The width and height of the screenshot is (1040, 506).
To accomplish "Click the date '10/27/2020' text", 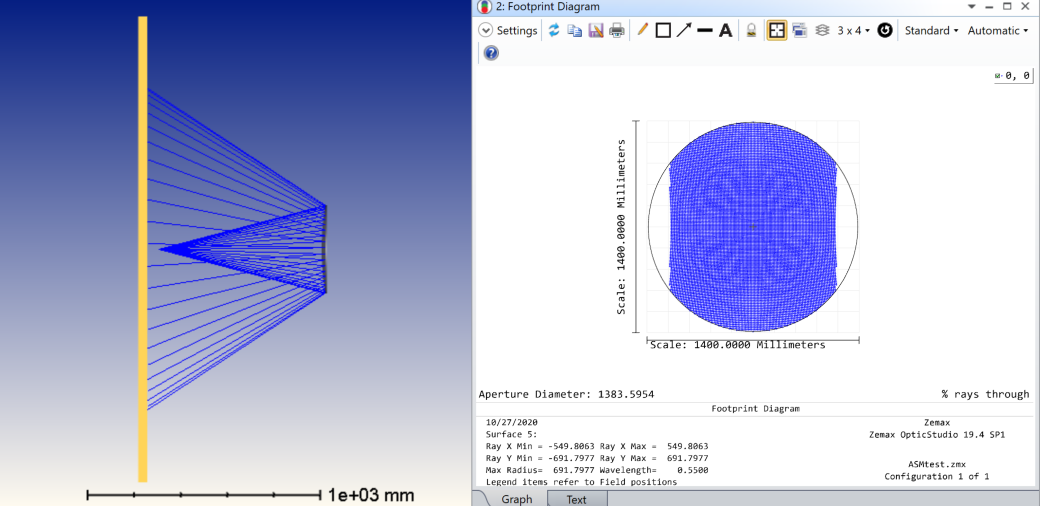I will pos(511,422).
